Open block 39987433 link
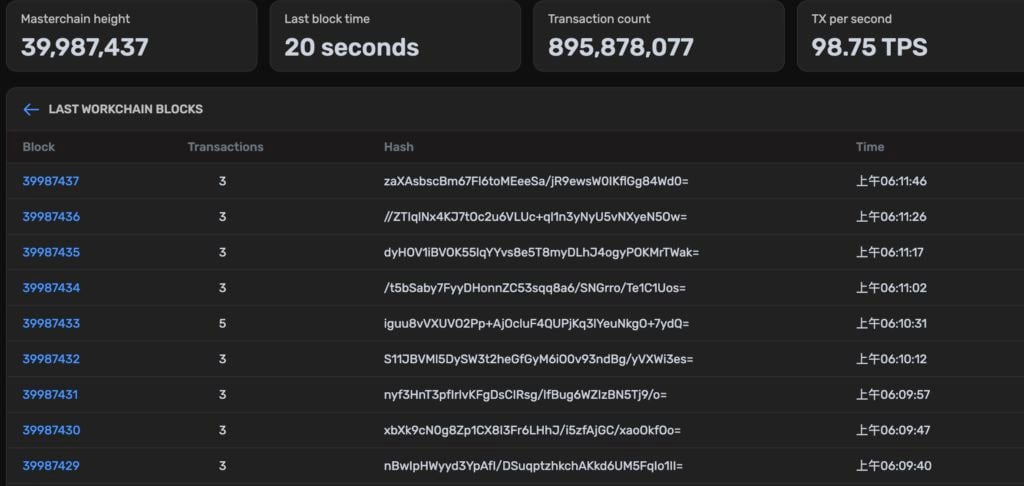This screenshot has width=1024, height=486. 51,323
